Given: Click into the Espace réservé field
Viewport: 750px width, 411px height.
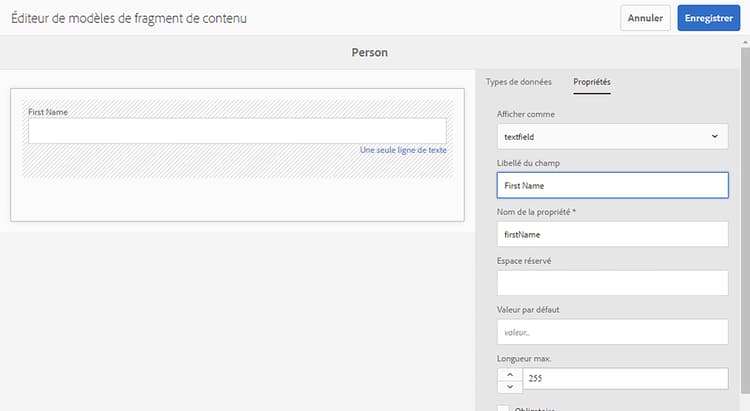Looking at the screenshot, I should [612, 283].
